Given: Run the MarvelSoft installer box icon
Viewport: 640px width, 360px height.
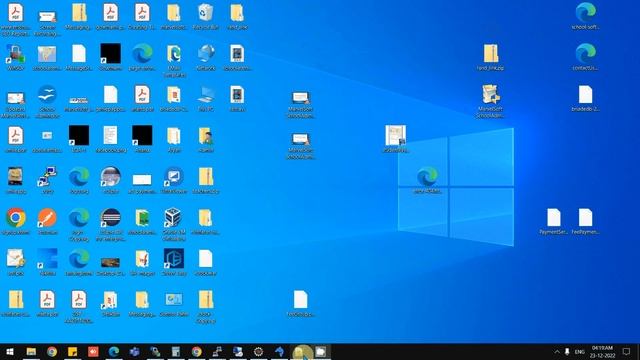Looking at the screenshot, I should (490, 95).
